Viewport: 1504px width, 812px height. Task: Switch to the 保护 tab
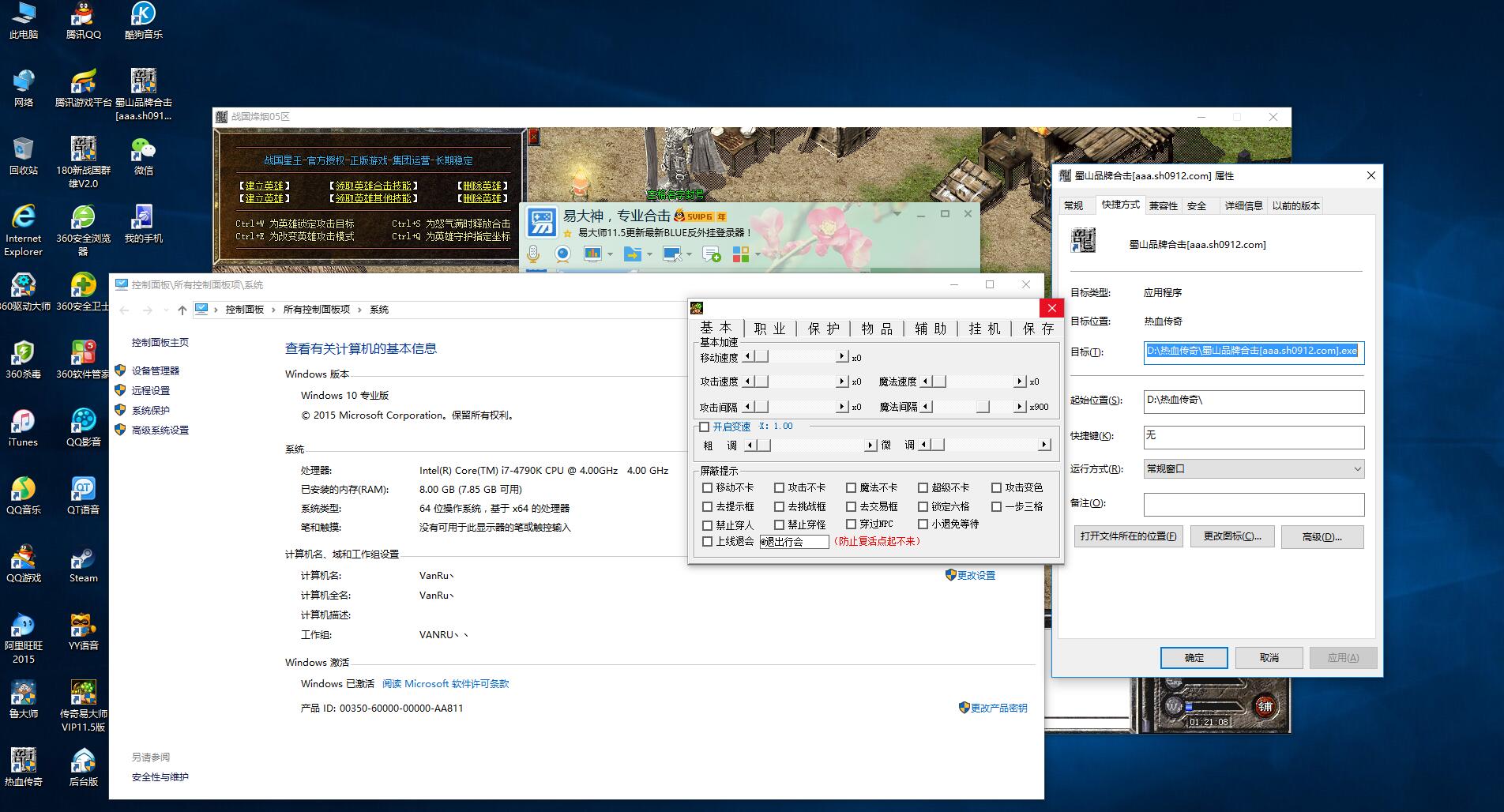point(823,329)
